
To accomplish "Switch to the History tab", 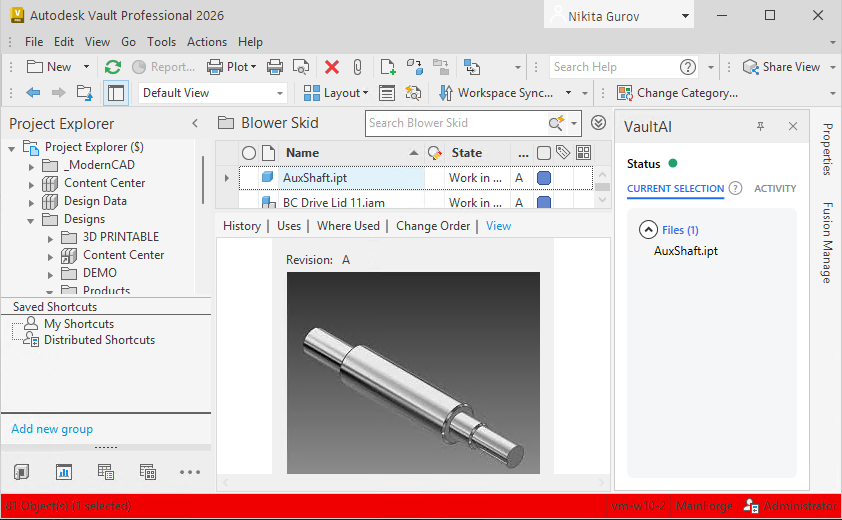I will click(242, 226).
